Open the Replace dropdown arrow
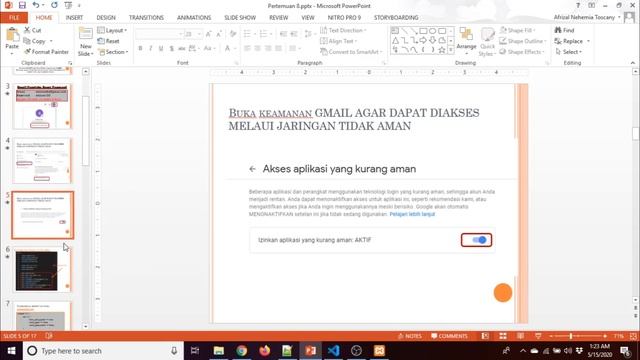 pos(588,41)
